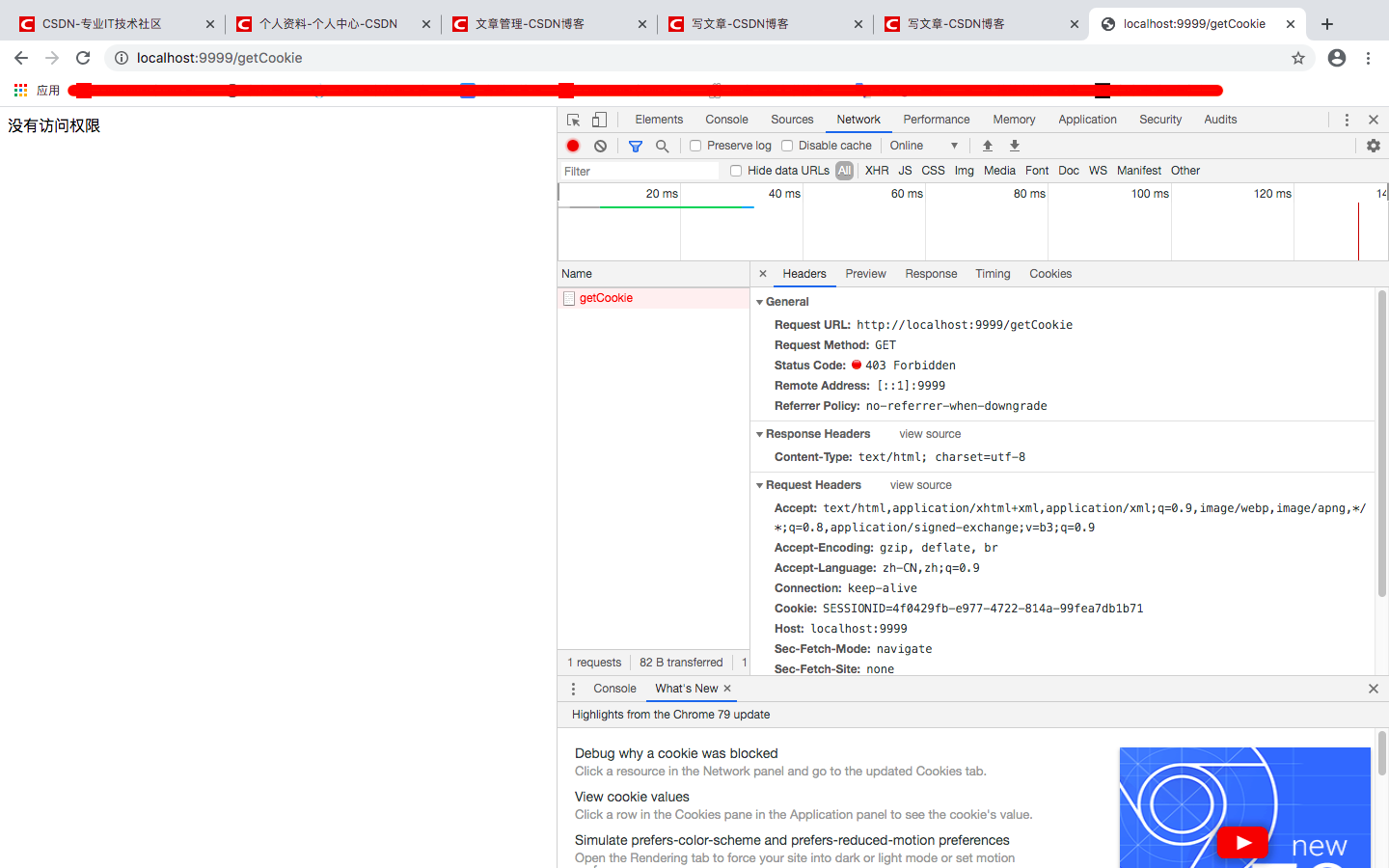The width and height of the screenshot is (1389, 868).
Task: Click the browser forward arrow
Action: 52,58
